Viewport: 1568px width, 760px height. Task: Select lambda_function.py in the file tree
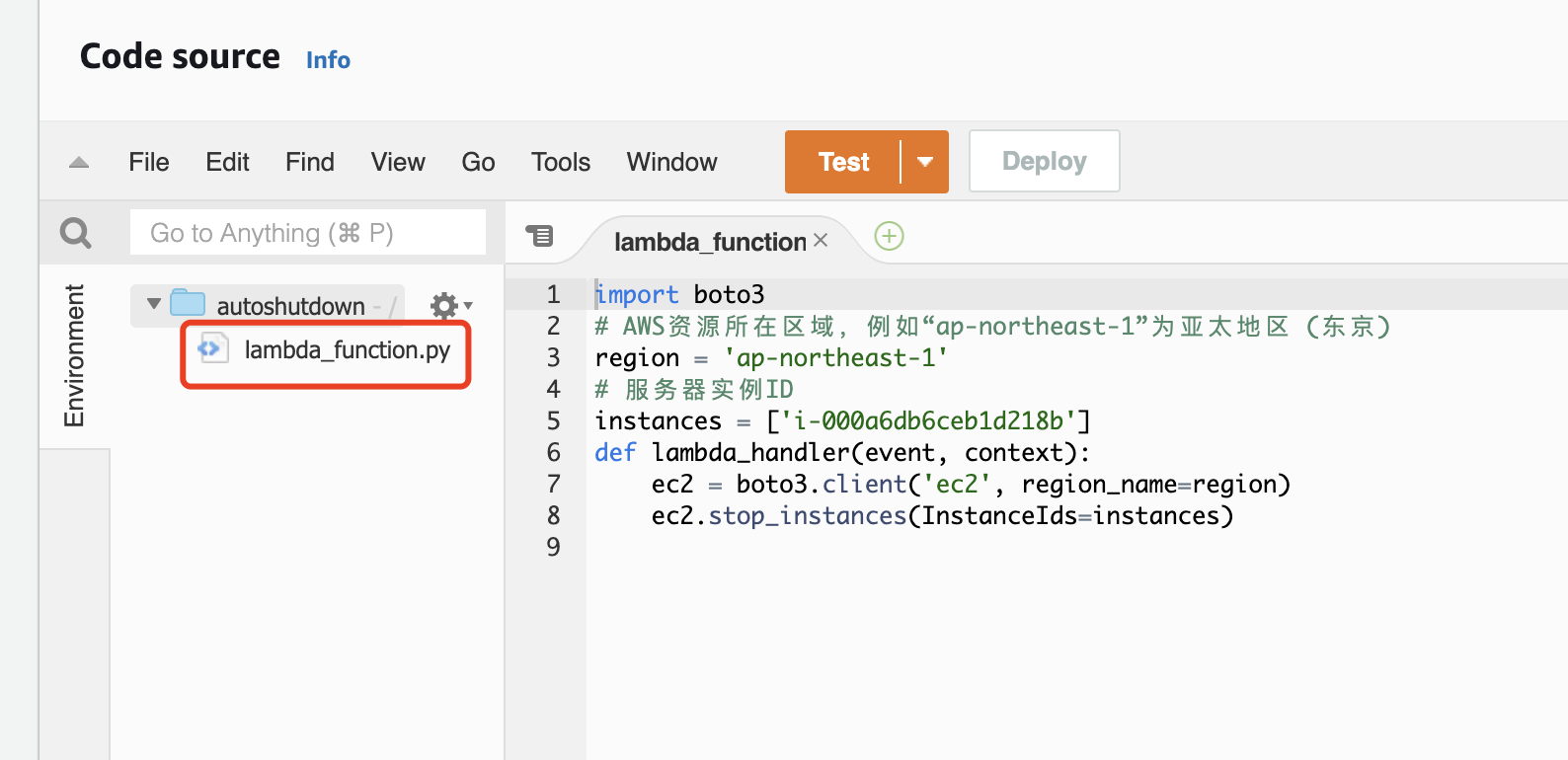(347, 350)
